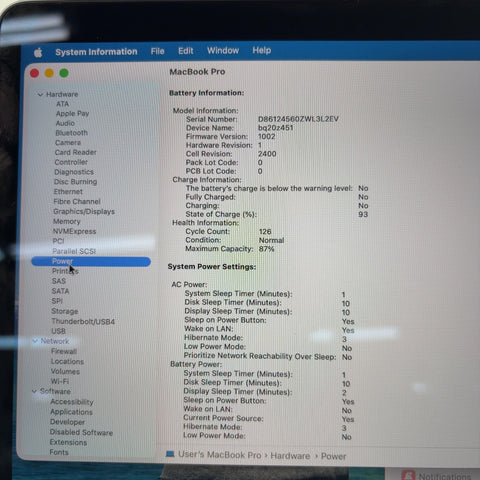The image size is (480, 480).
Task: Select Camera in the sidebar
Action: pos(68,143)
